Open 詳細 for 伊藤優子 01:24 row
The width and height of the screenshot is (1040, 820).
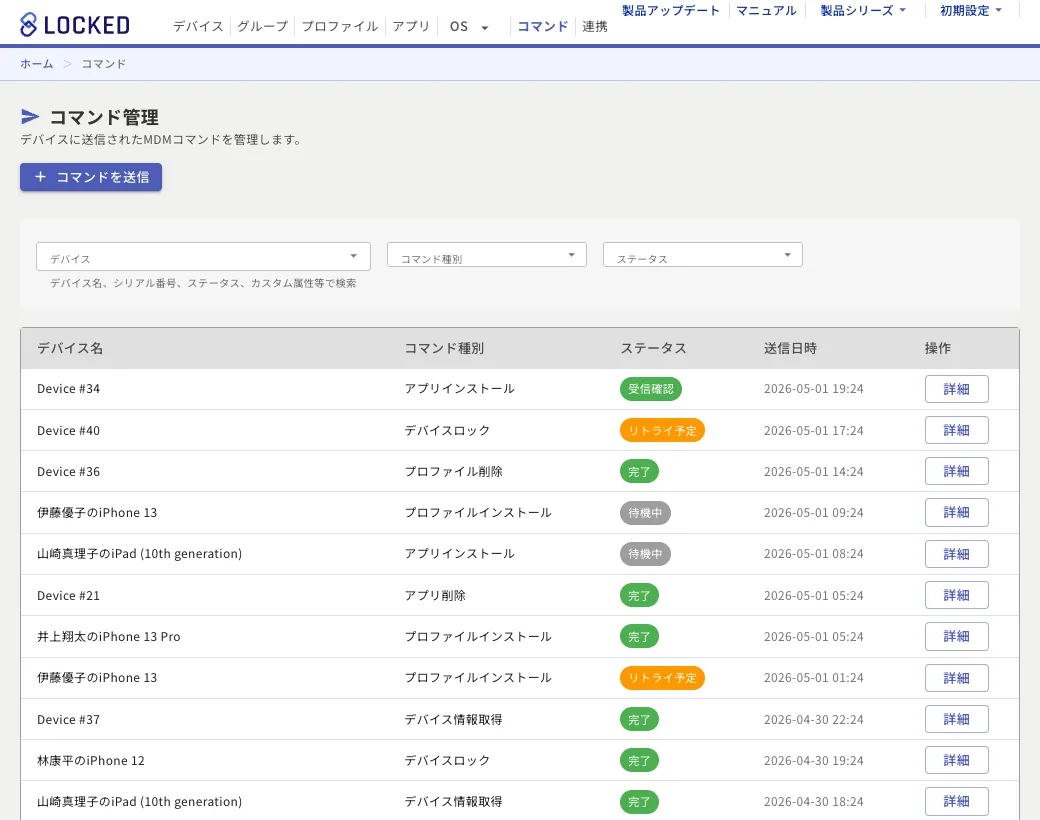956,678
